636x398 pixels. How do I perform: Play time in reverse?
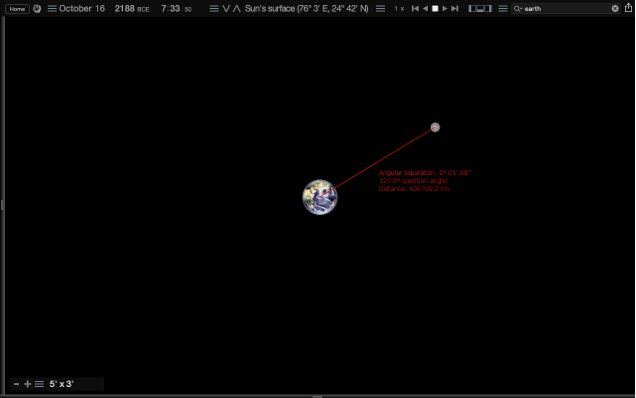[425, 9]
